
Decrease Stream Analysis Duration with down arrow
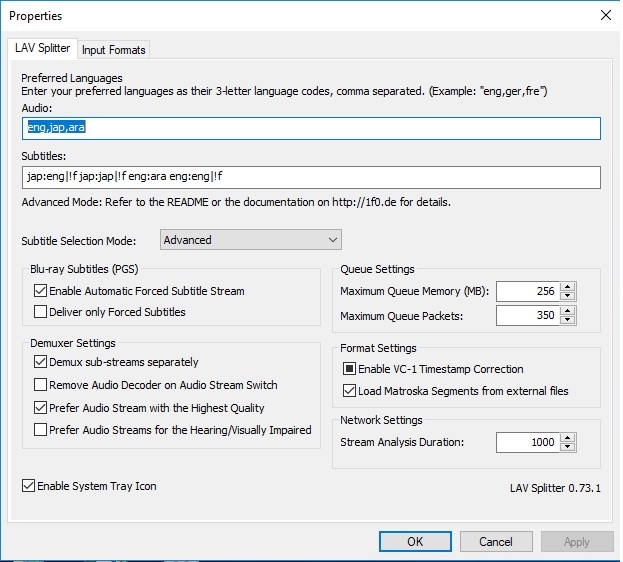[568, 448]
